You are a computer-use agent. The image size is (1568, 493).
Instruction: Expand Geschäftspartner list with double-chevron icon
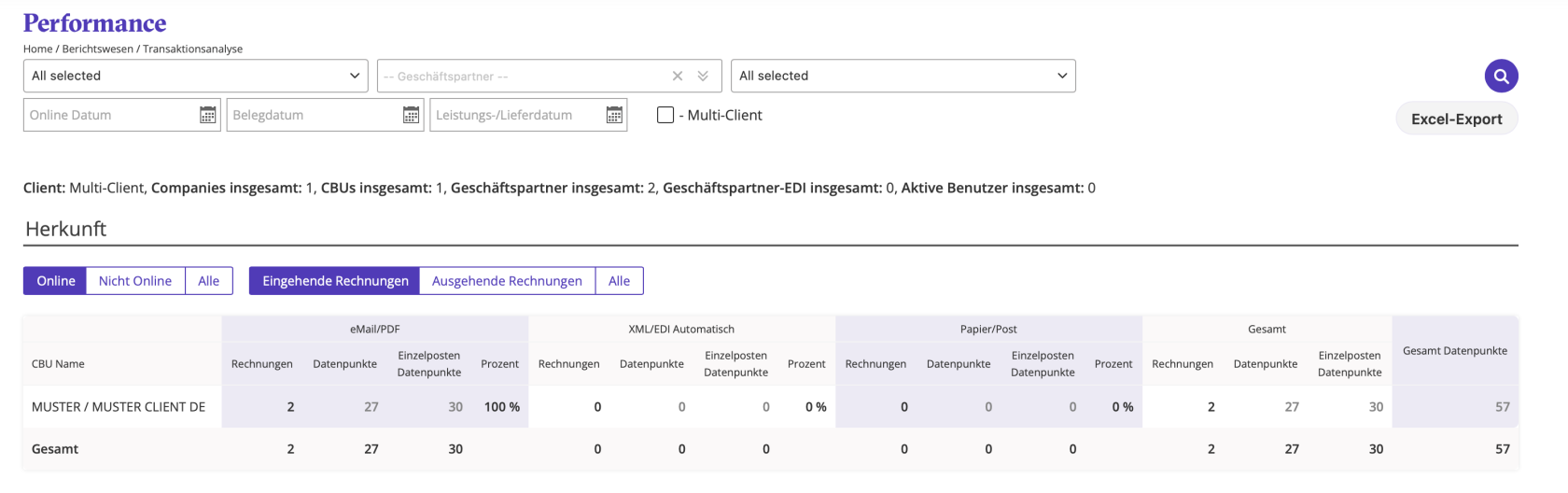(x=703, y=76)
